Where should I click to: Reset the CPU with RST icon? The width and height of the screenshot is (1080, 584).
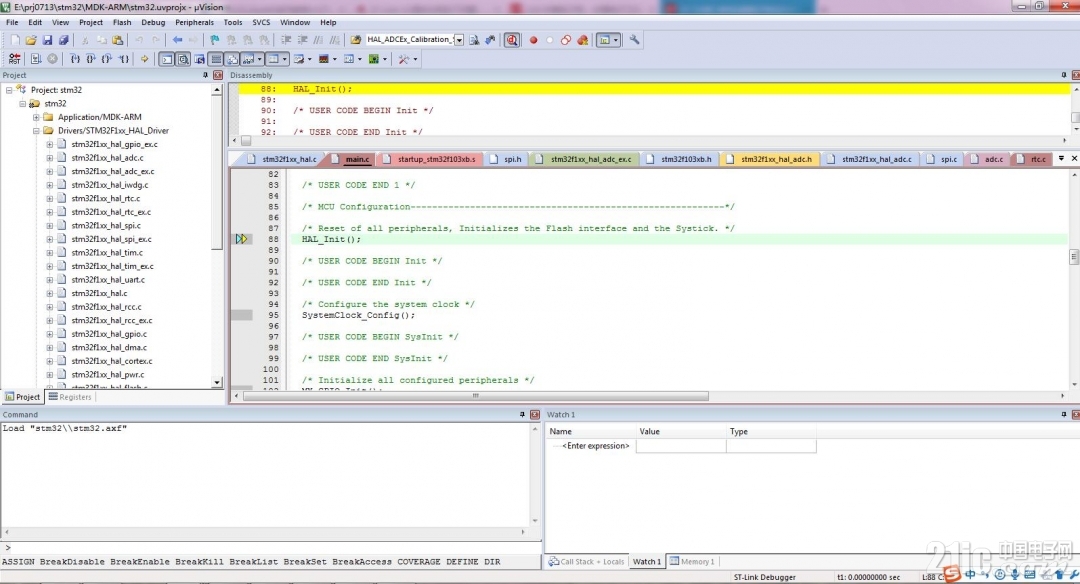(14, 59)
